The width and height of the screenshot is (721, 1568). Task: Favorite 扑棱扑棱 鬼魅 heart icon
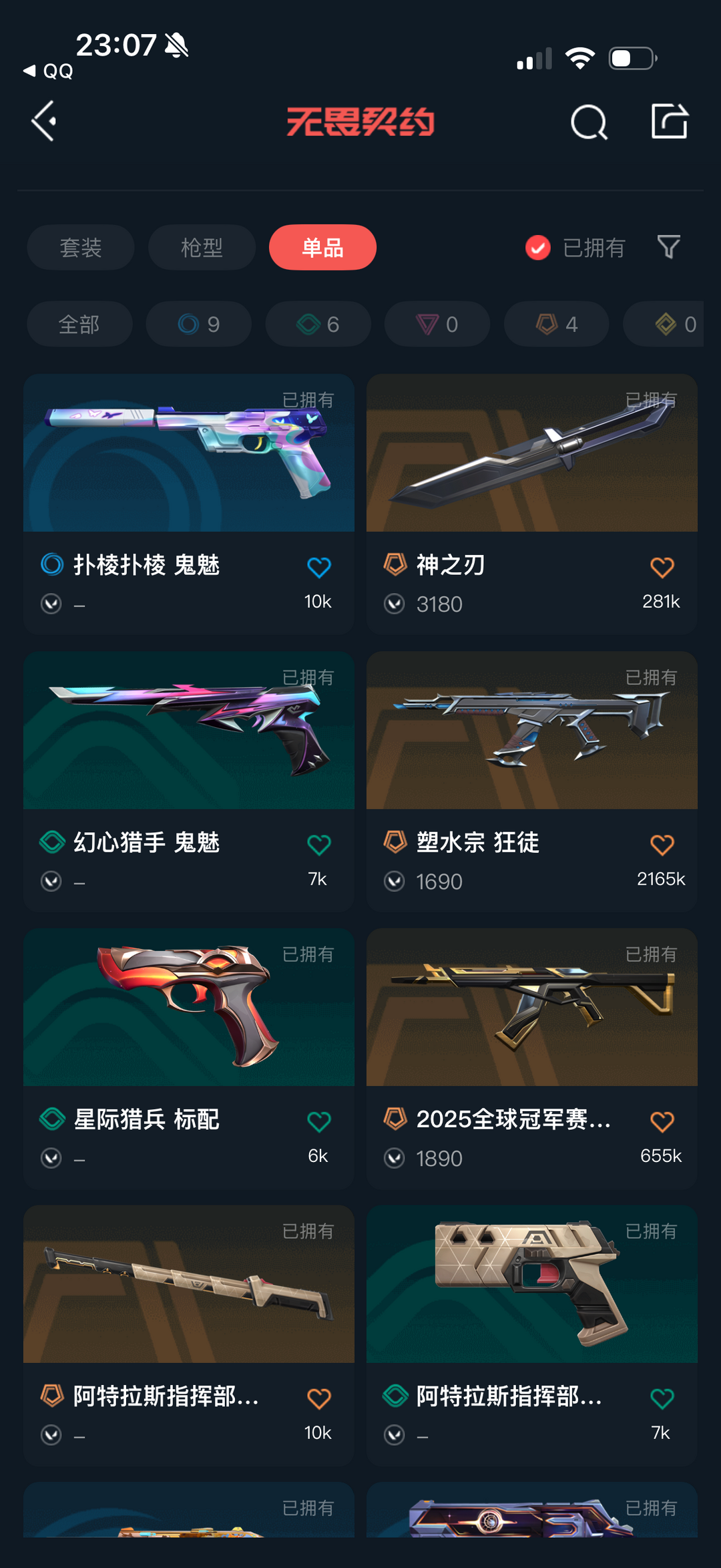tap(319, 567)
